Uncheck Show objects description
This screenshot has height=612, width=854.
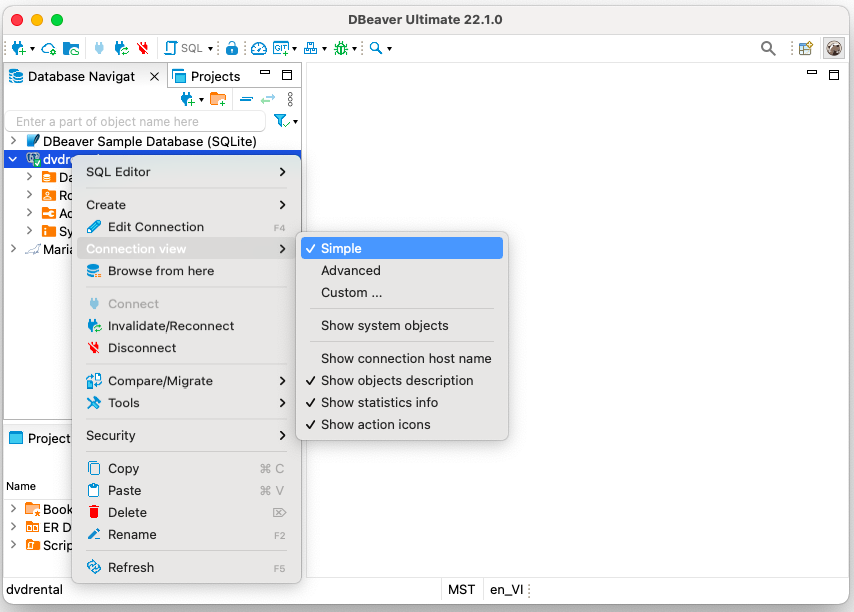point(402,381)
